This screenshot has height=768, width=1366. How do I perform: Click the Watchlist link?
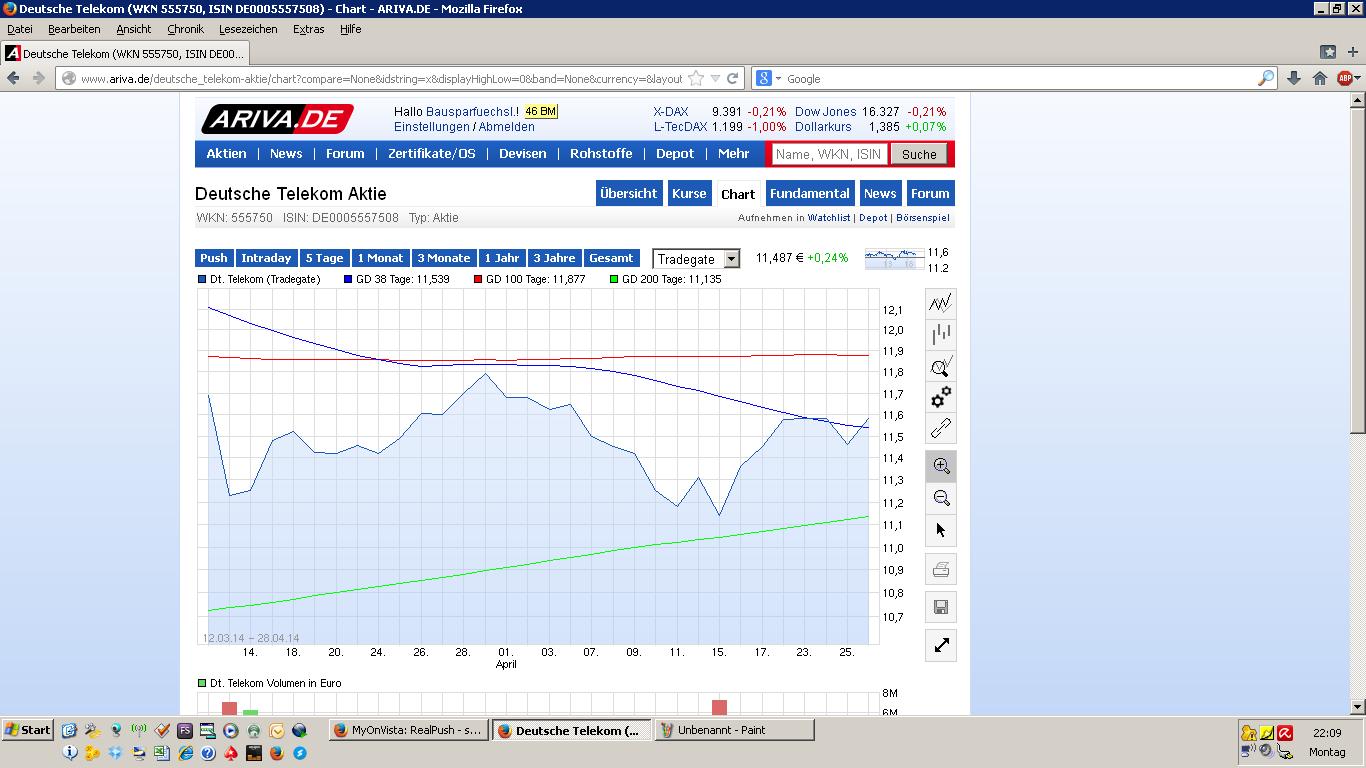829,218
